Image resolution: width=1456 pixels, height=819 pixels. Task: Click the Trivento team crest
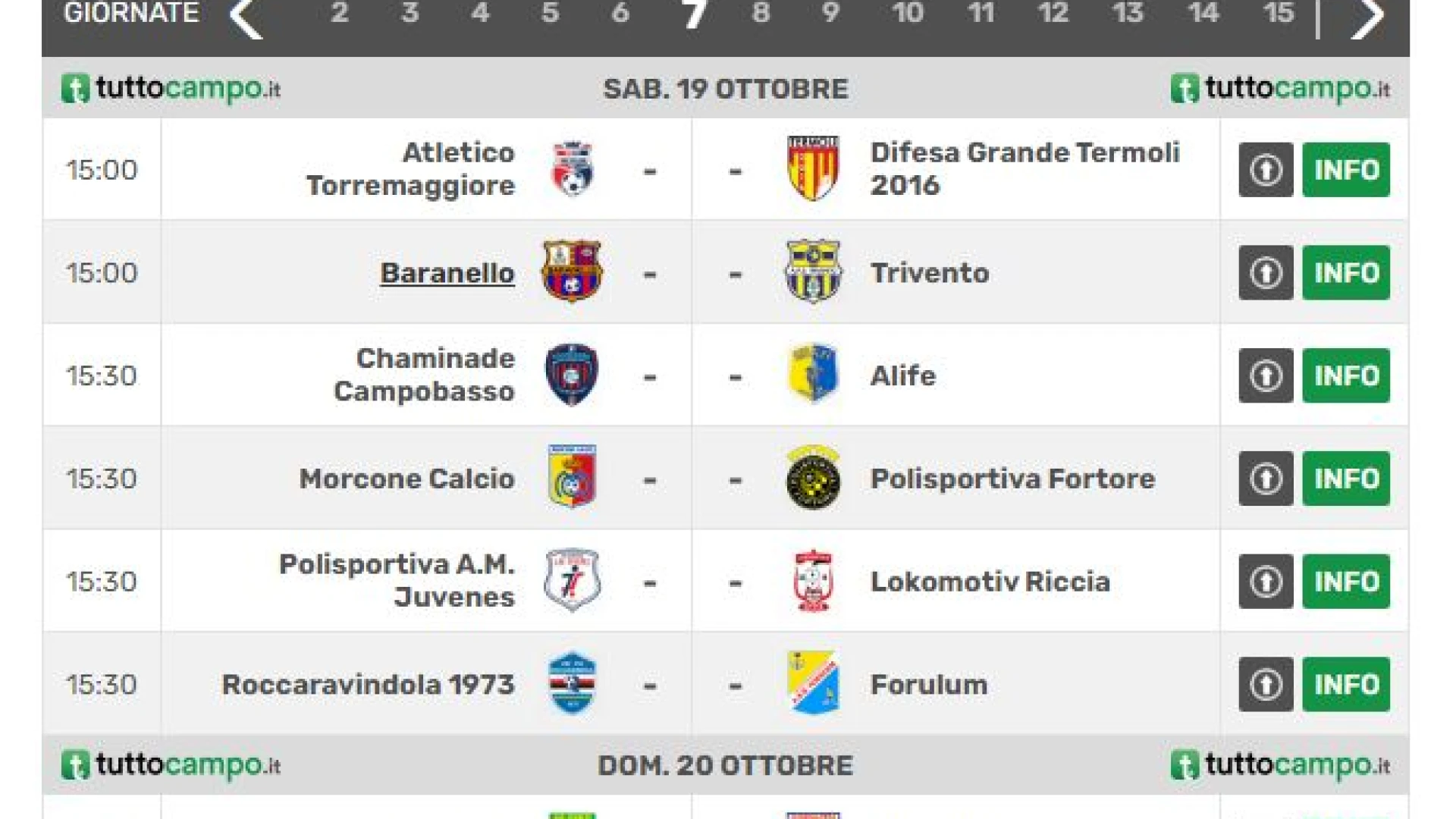pyautogui.click(x=813, y=271)
